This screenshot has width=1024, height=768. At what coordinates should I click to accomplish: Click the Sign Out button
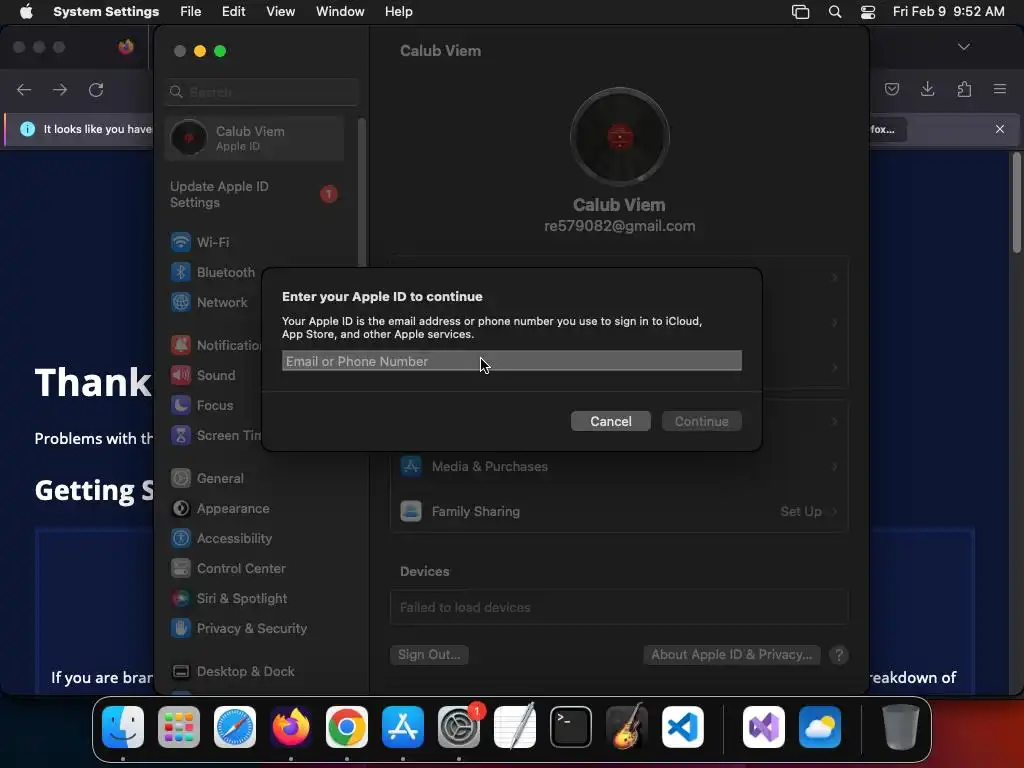[429, 654]
